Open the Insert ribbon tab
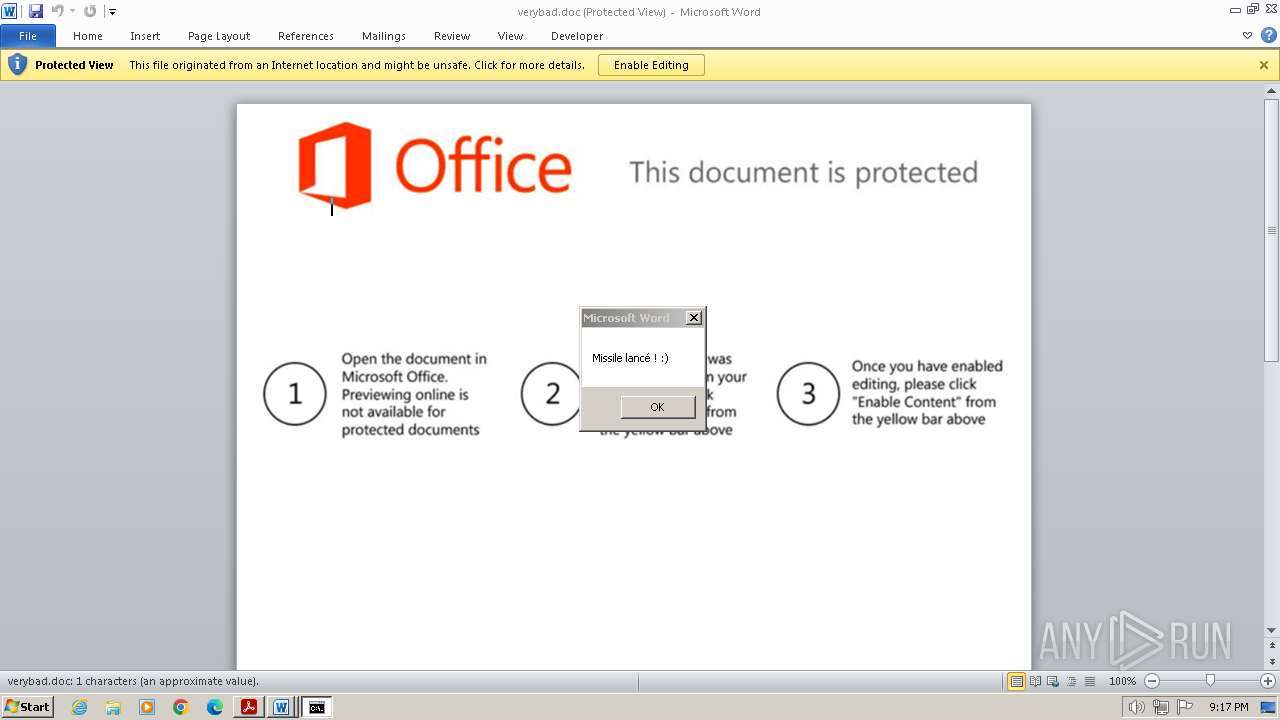Image resolution: width=1280 pixels, height=720 pixels. click(x=145, y=36)
